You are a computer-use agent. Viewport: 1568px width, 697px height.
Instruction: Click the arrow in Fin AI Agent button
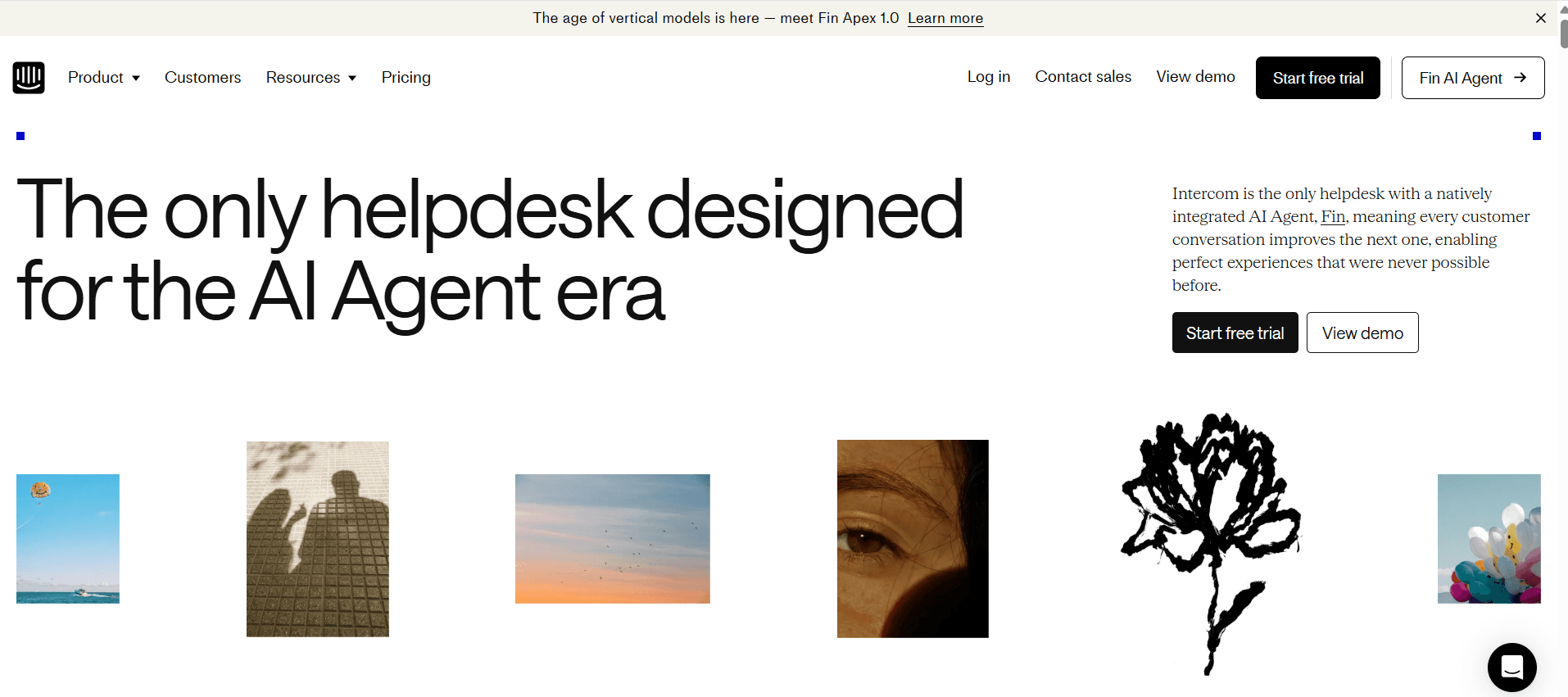point(1520,78)
